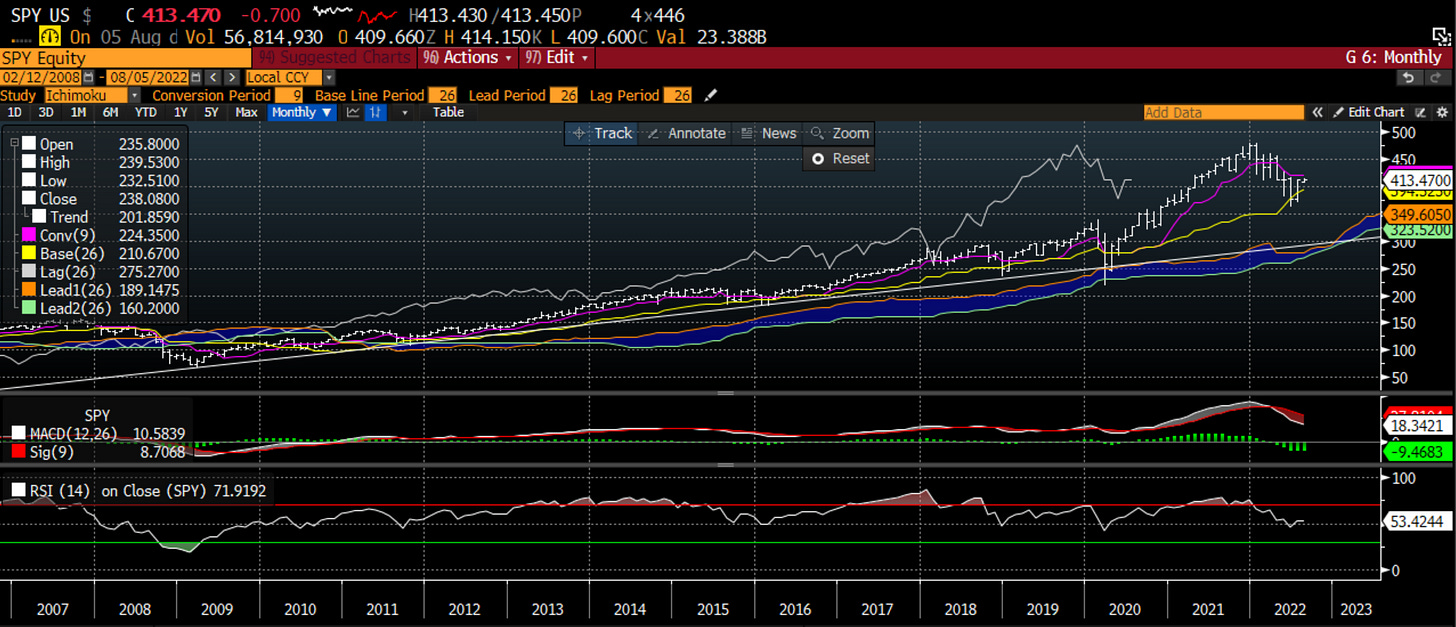Click the gray Lag(26) swatch
Screen dimensions: 1456x627
point(28,271)
